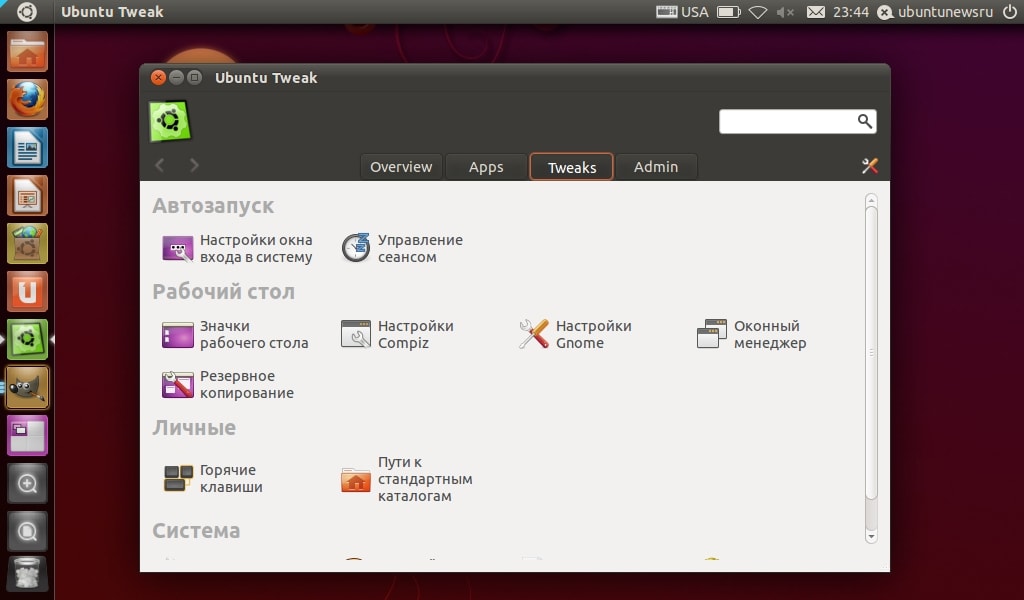Open the network Wi-Fi indicator
The image size is (1024, 600).
point(758,12)
